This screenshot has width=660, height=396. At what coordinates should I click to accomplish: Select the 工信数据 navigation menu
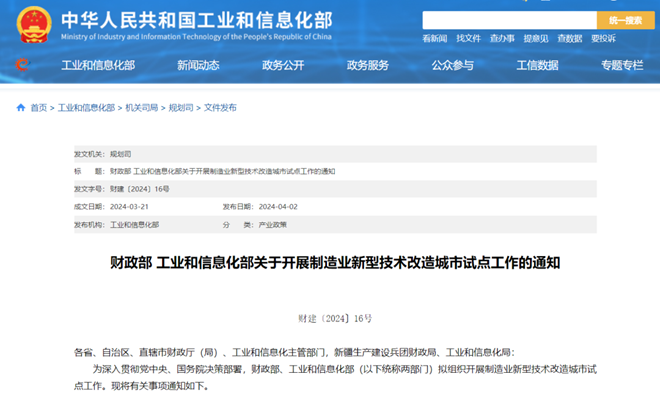tap(538, 65)
